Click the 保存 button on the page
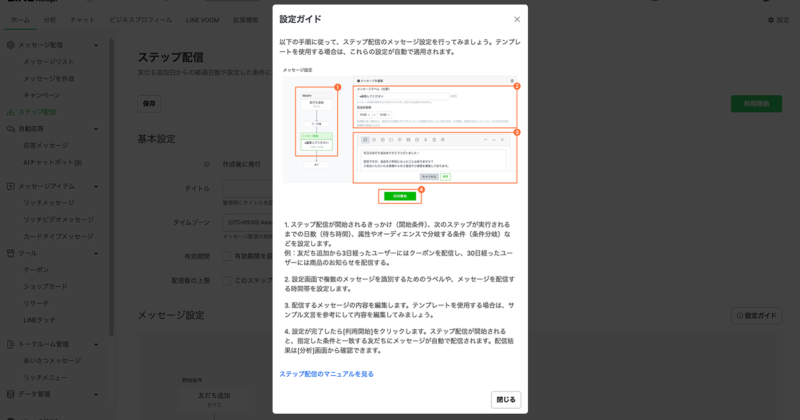Screen dimensions: 800x420 [149, 104]
